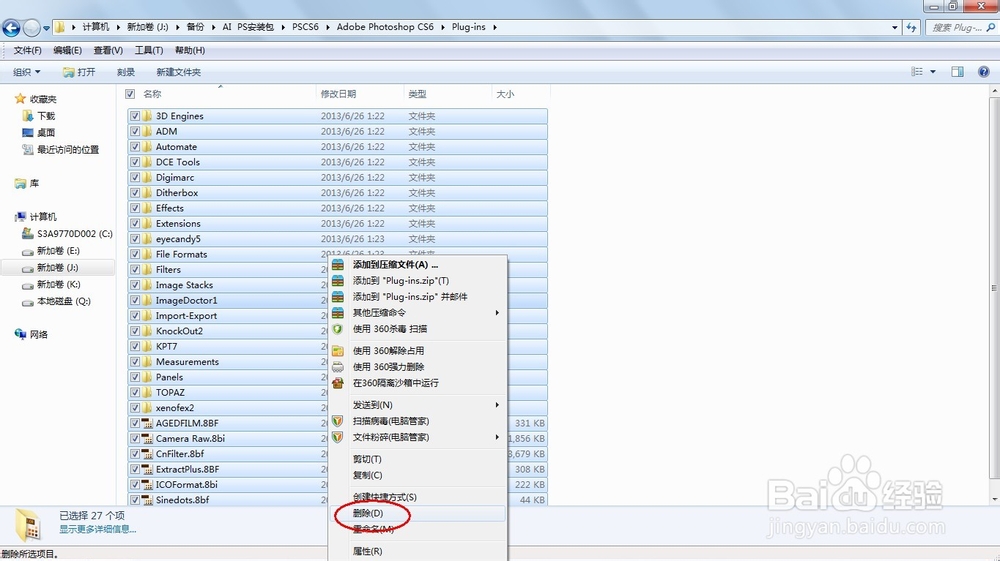Click 显示更多详细信息 link in details pane
Screen dimensions: 1000x561
[x=98, y=529]
